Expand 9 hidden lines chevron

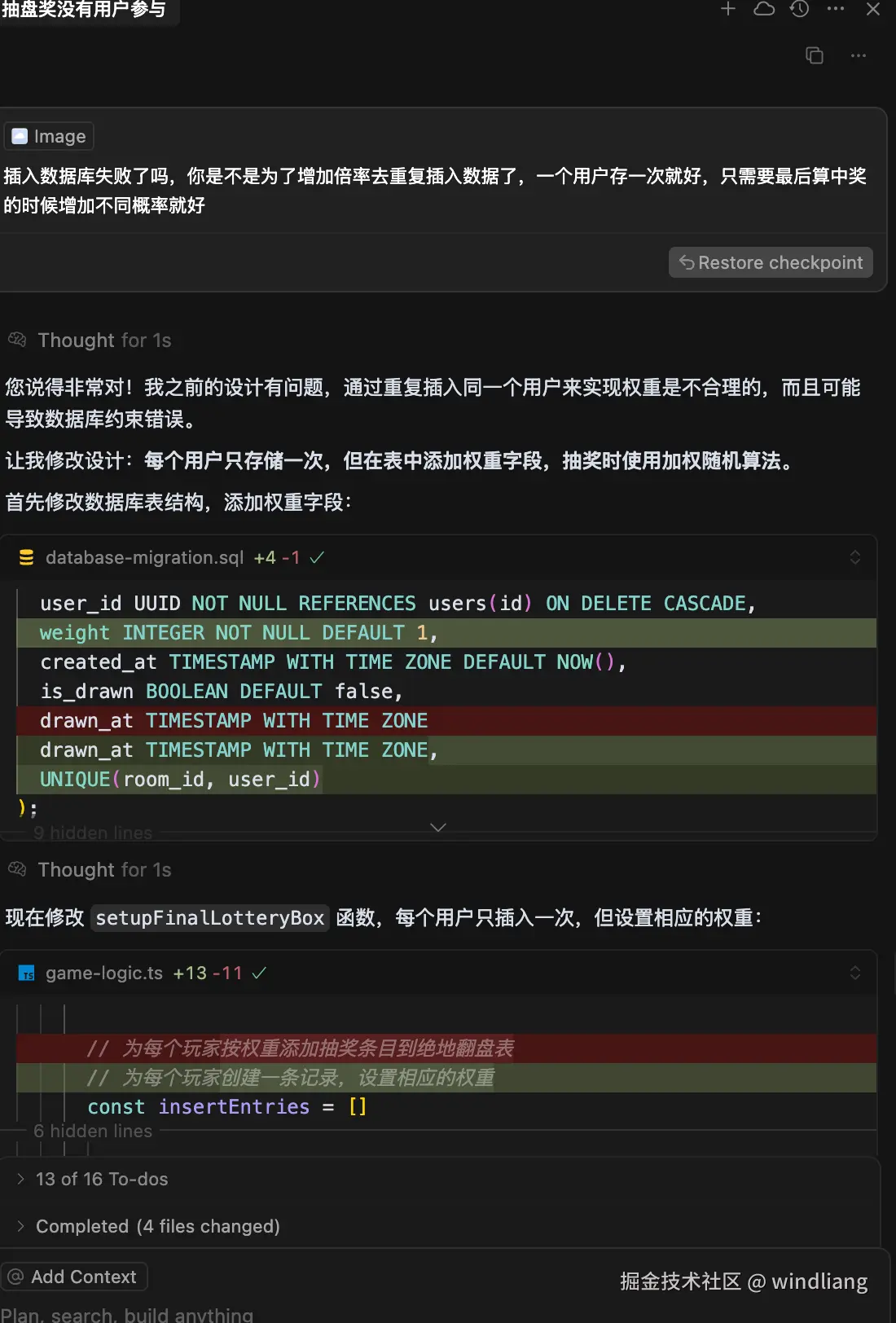tap(438, 828)
